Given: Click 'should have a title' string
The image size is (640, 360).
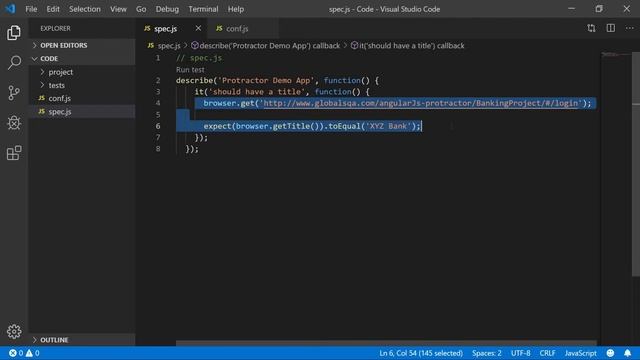Looking at the screenshot, I should click(257, 92).
